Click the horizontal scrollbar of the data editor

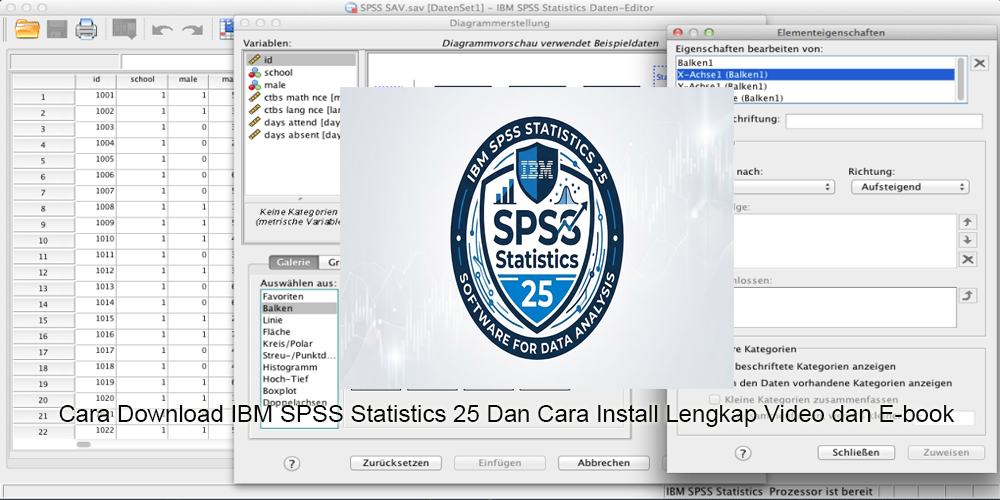point(84,444)
